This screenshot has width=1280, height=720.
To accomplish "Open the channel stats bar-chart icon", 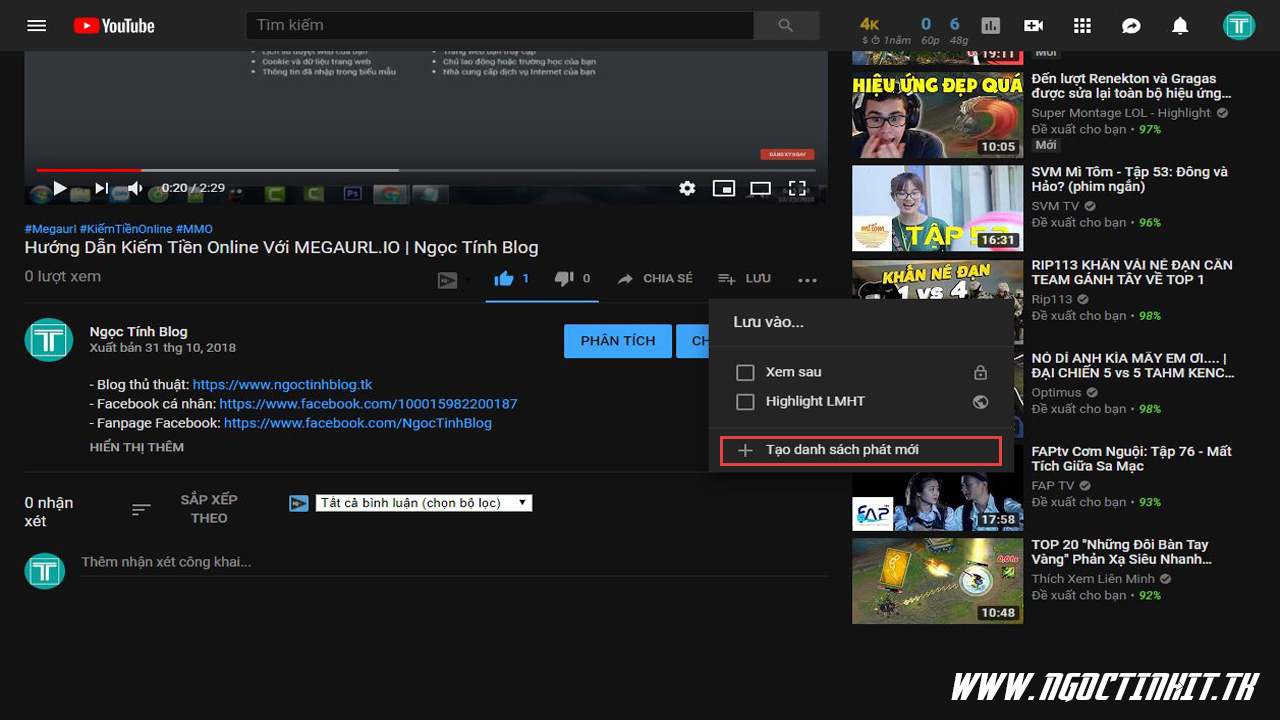I will [x=990, y=26].
